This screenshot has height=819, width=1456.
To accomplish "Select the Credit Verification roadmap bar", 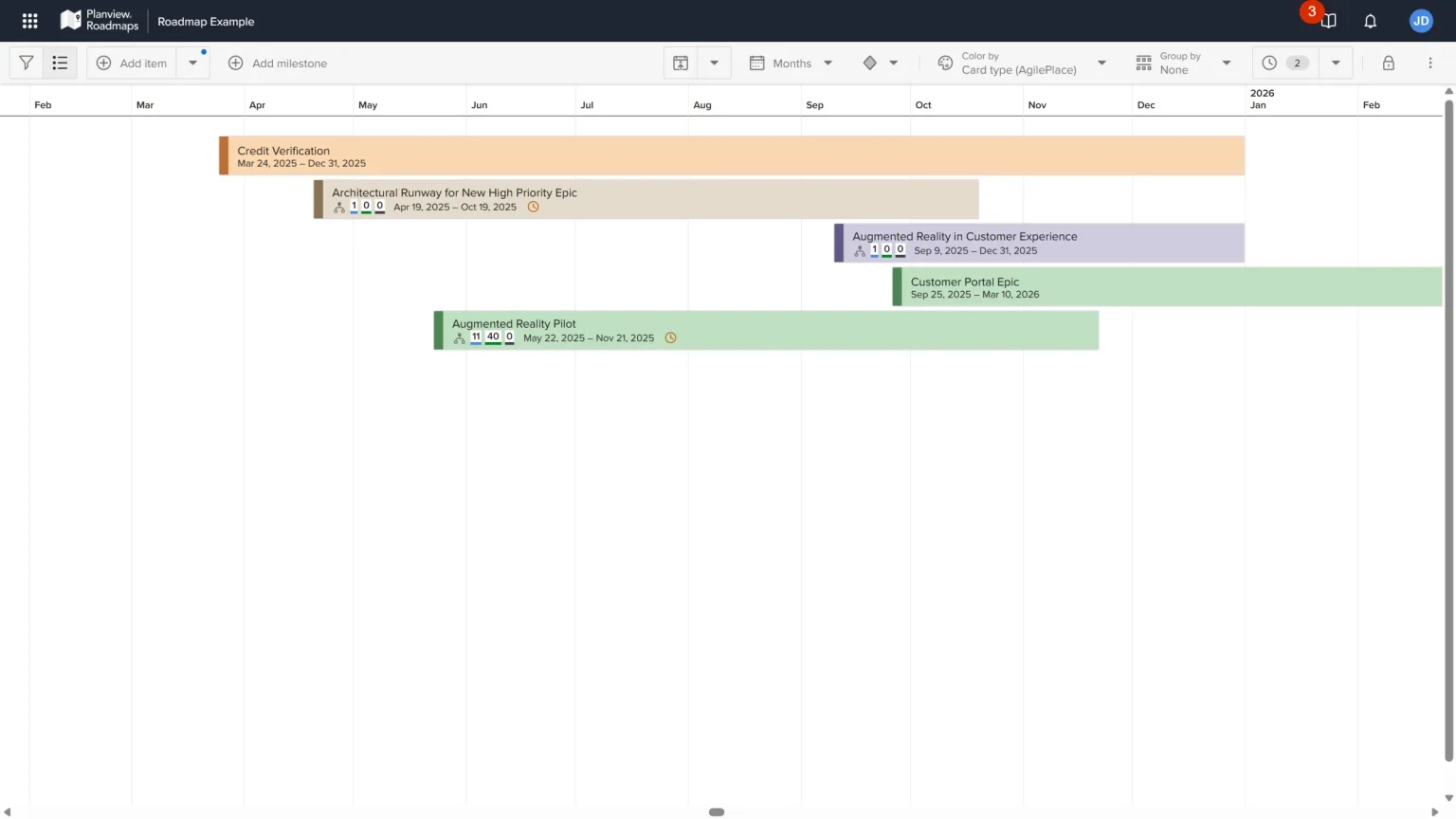I will [x=732, y=155].
